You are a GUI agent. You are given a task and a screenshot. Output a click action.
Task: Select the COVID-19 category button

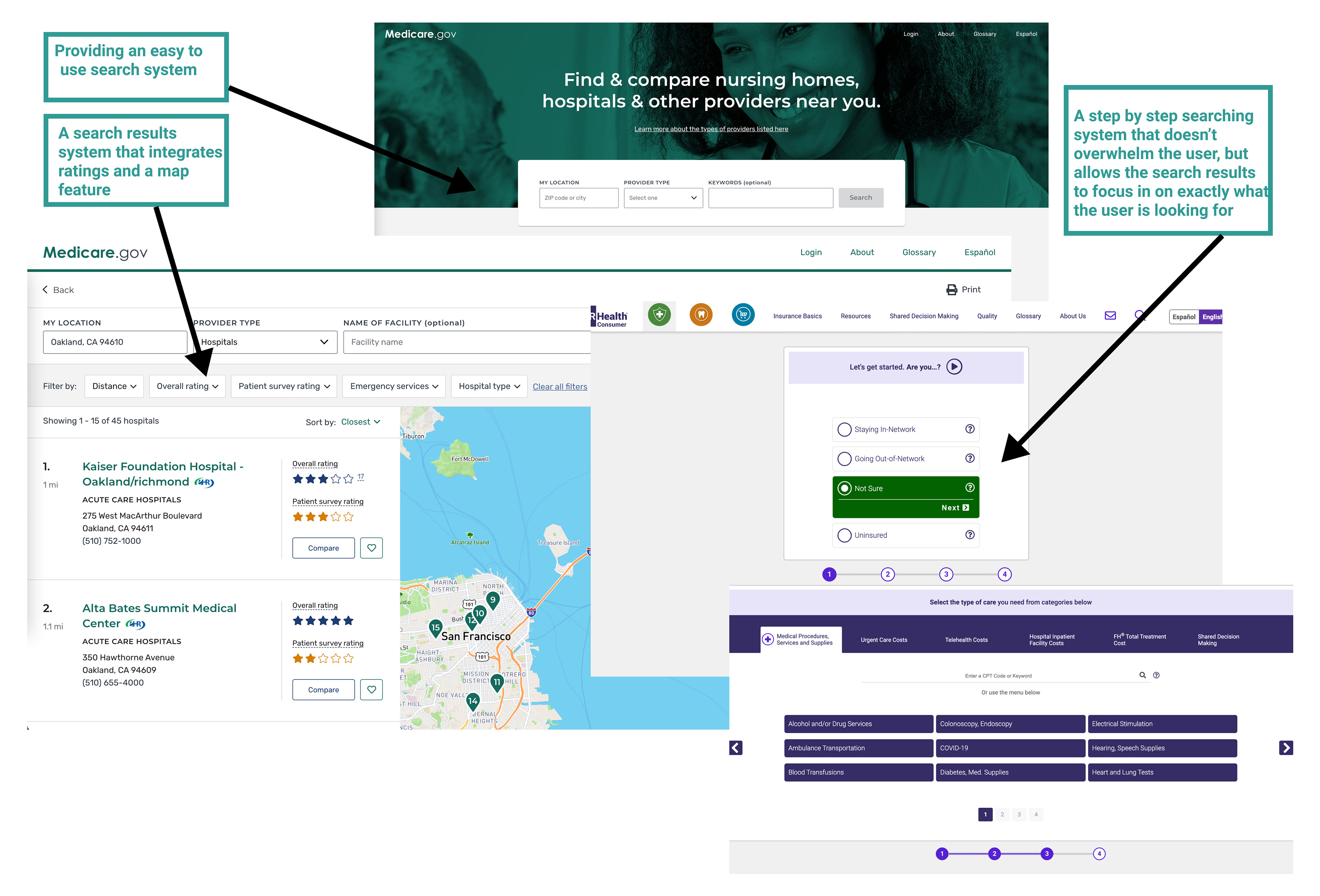(1010, 748)
